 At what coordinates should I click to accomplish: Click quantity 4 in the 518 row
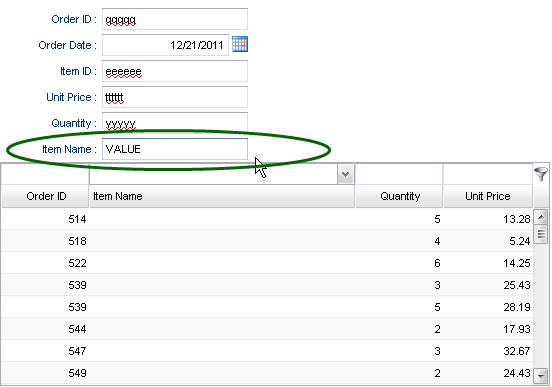[x=399, y=241]
